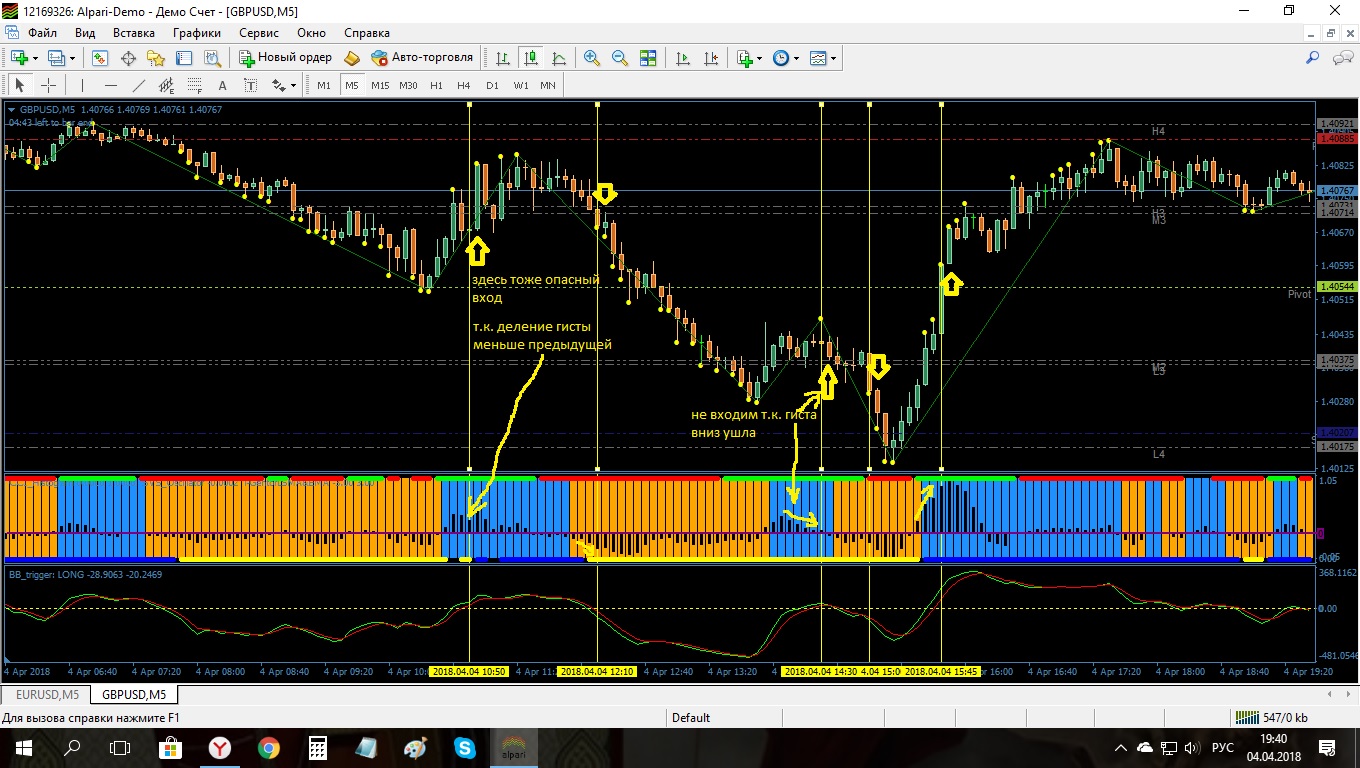Open Skype from the taskbar
Viewport: 1360px width, 768px height.
pos(465,747)
